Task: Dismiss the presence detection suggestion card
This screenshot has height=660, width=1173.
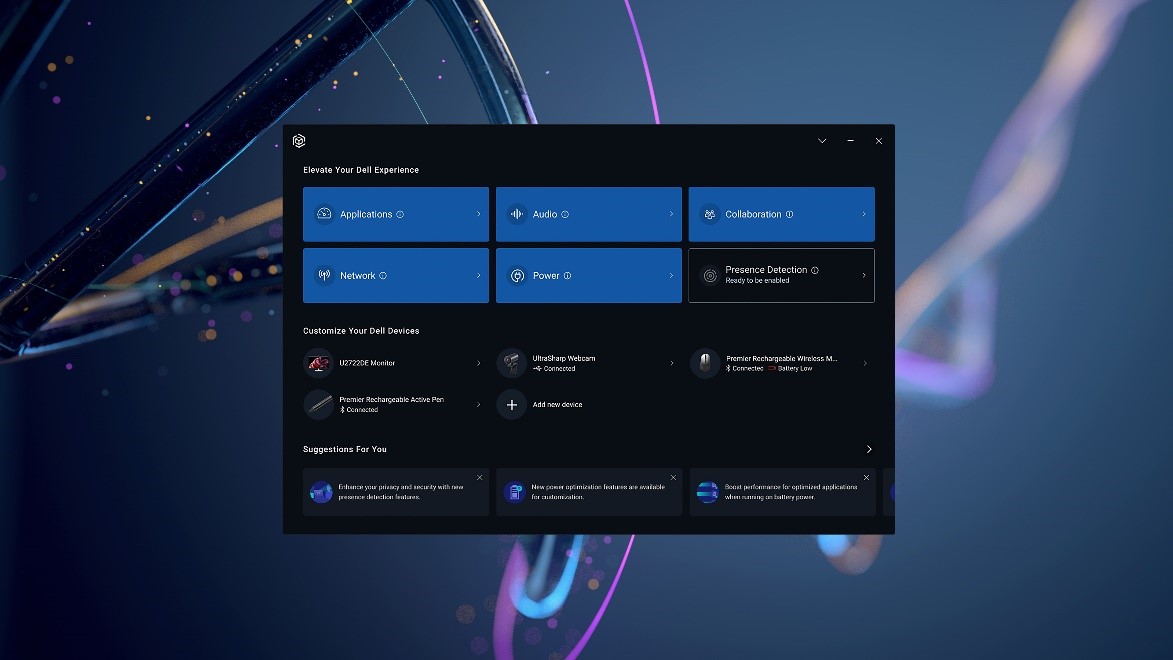Action: pos(479,478)
